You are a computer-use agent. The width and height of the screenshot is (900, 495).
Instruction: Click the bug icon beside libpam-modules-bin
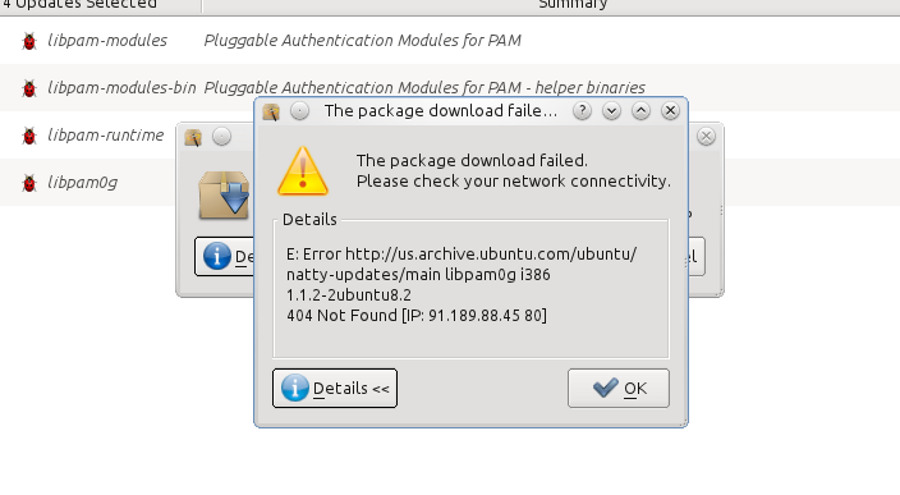[29, 88]
